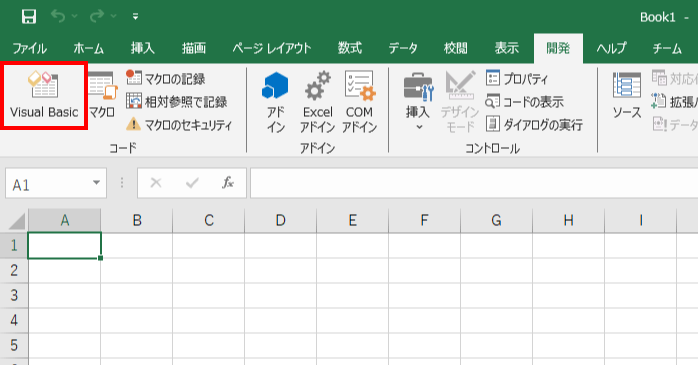Click into the formula bar input
This screenshot has width=698, height=365.
coord(474,183)
